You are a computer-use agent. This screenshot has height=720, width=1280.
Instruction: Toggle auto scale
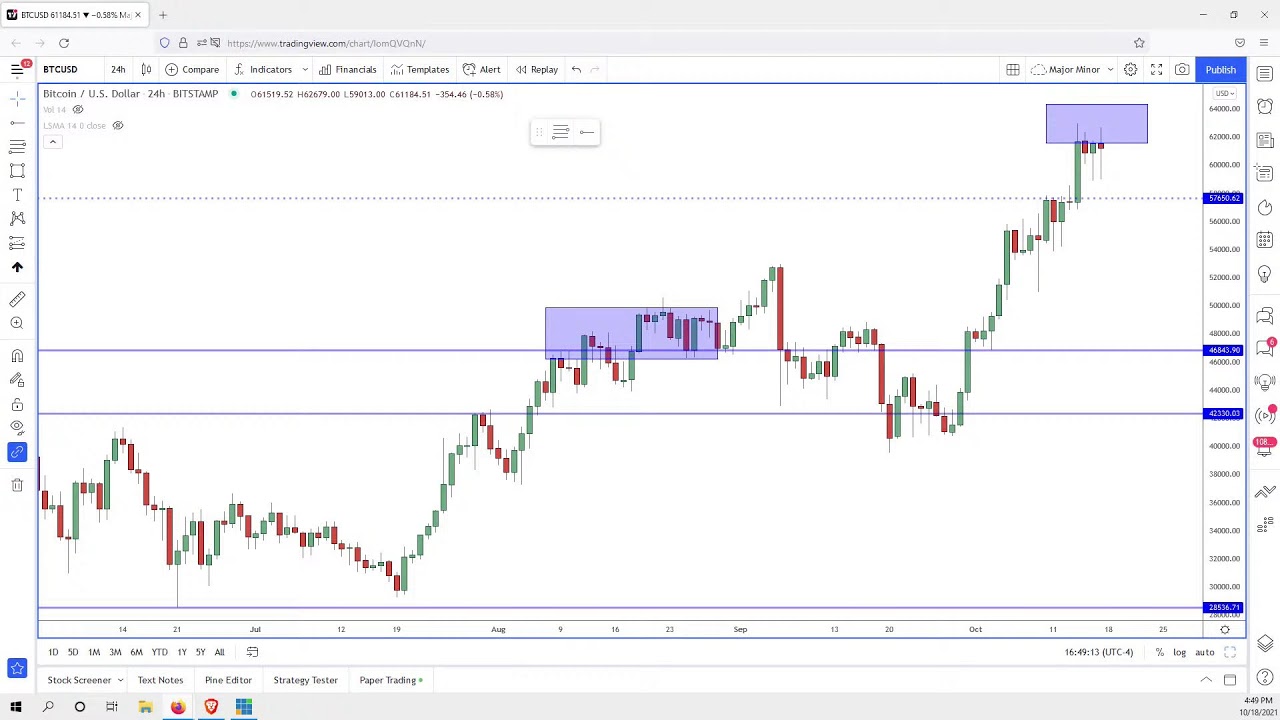click(x=1204, y=652)
